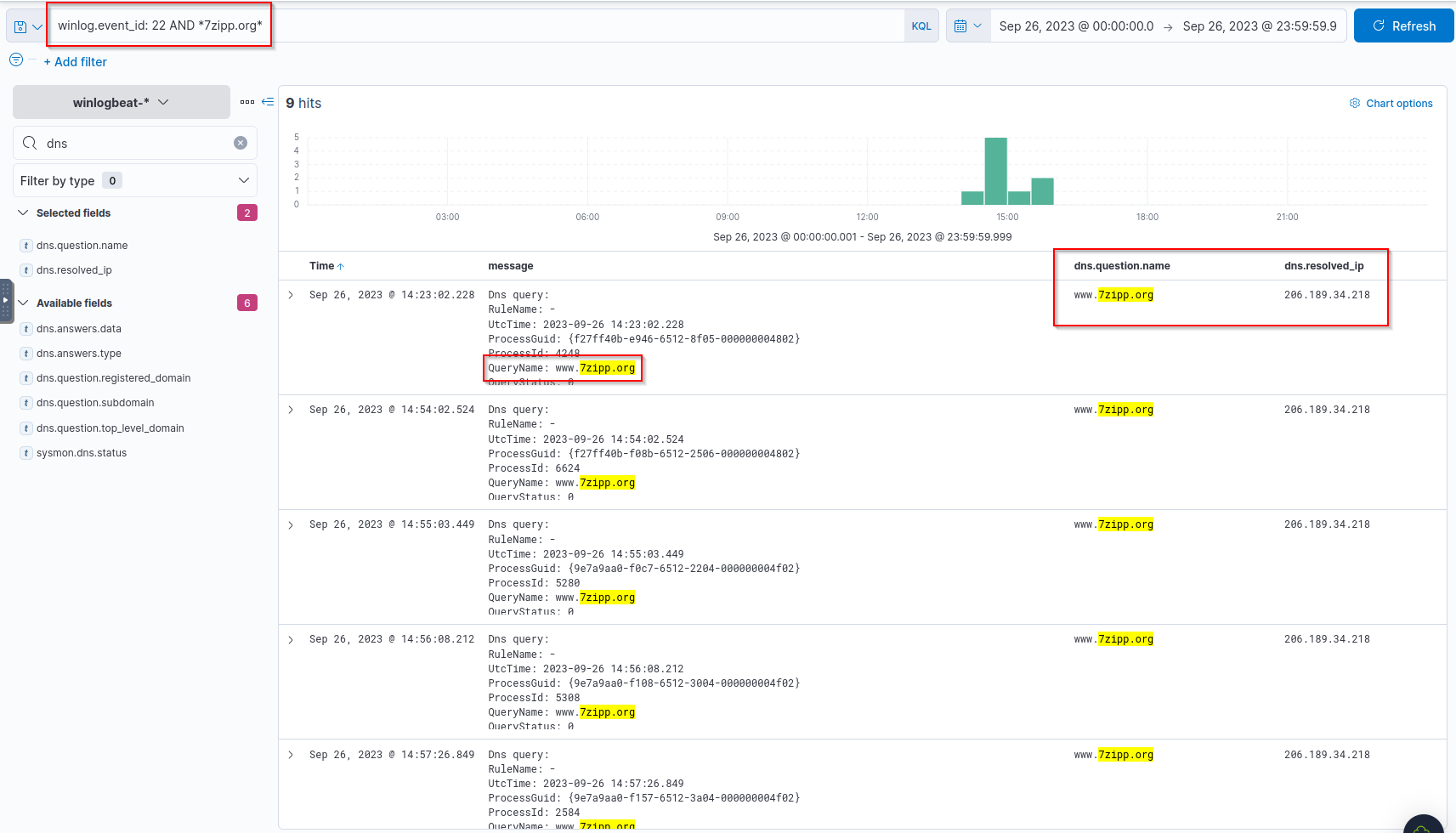Click the calendar quick-select date icon
This screenshot has width=1456, height=833.
(967, 26)
